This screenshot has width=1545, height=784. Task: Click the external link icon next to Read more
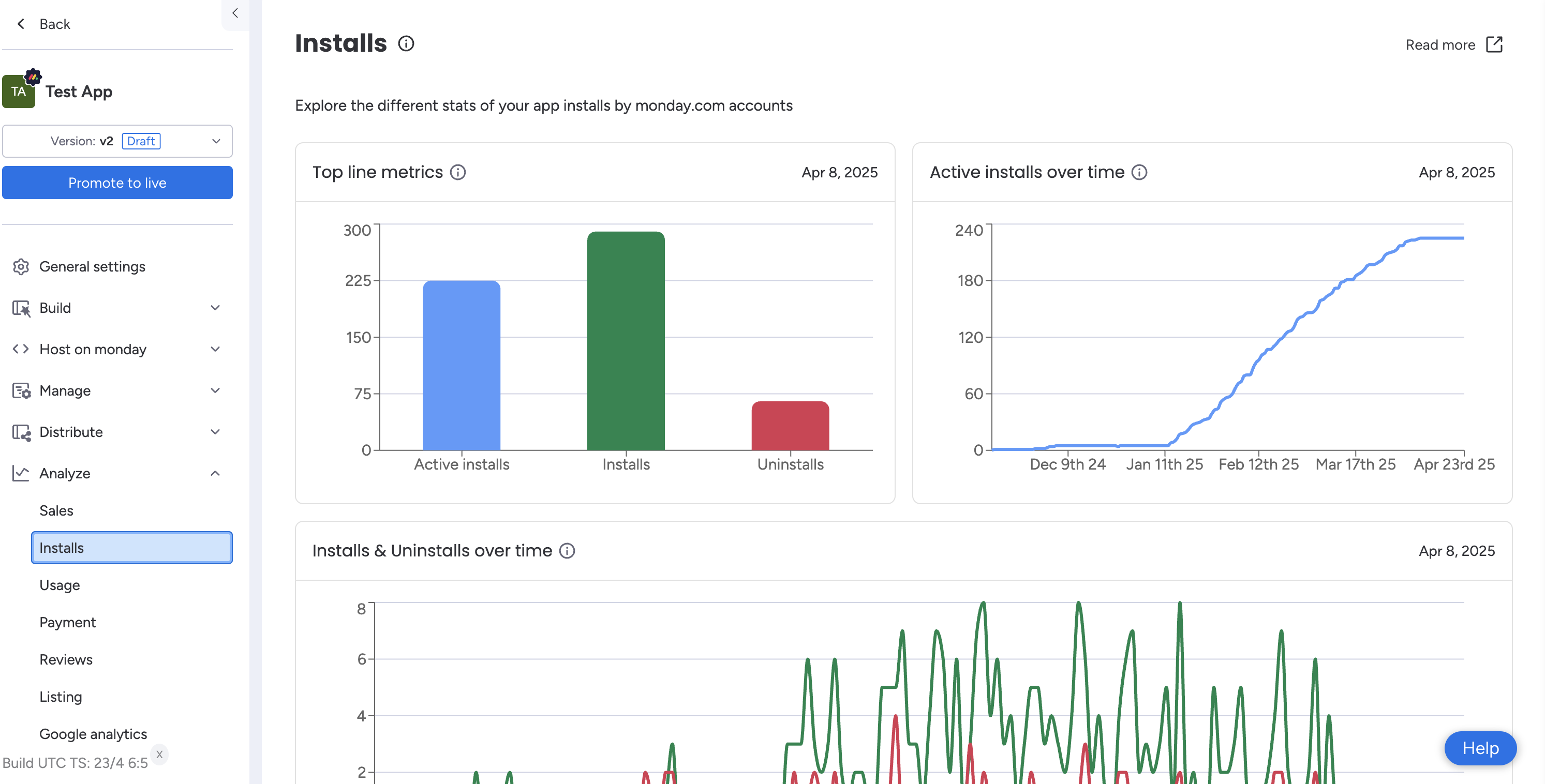coord(1494,45)
